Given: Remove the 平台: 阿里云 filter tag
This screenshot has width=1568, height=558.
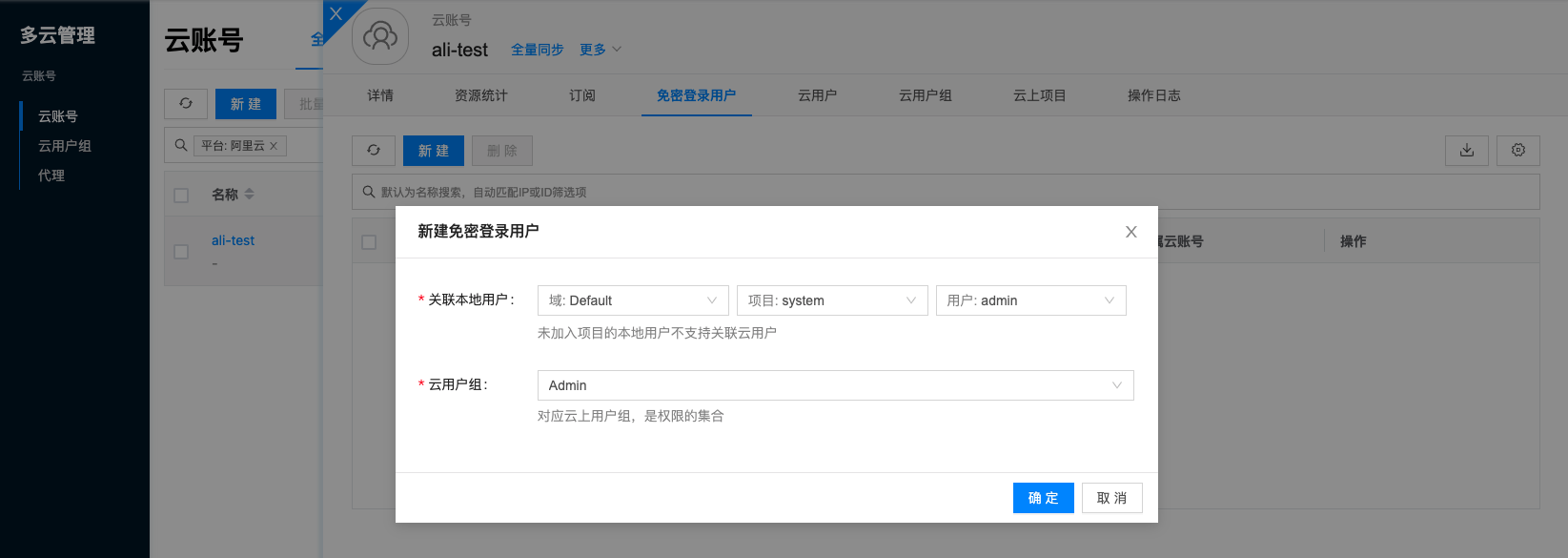Looking at the screenshot, I should click(x=274, y=146).
